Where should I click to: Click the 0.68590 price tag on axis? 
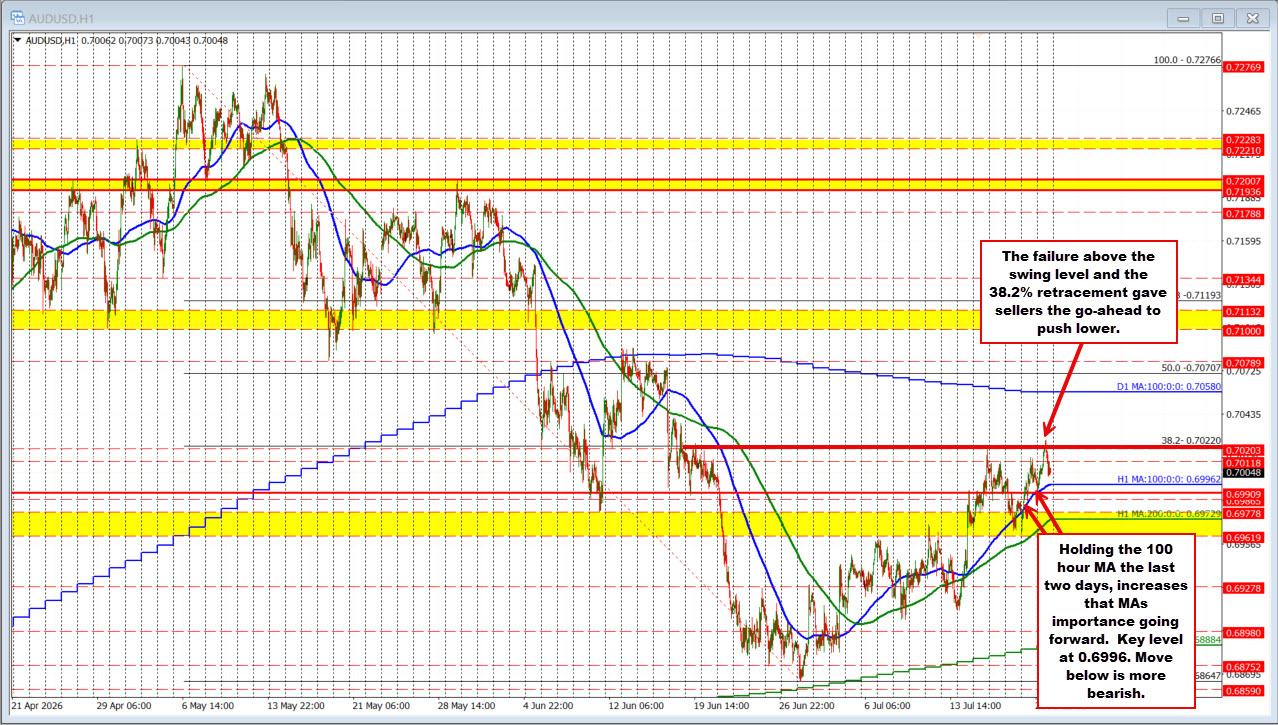(x=1245, y=691)
